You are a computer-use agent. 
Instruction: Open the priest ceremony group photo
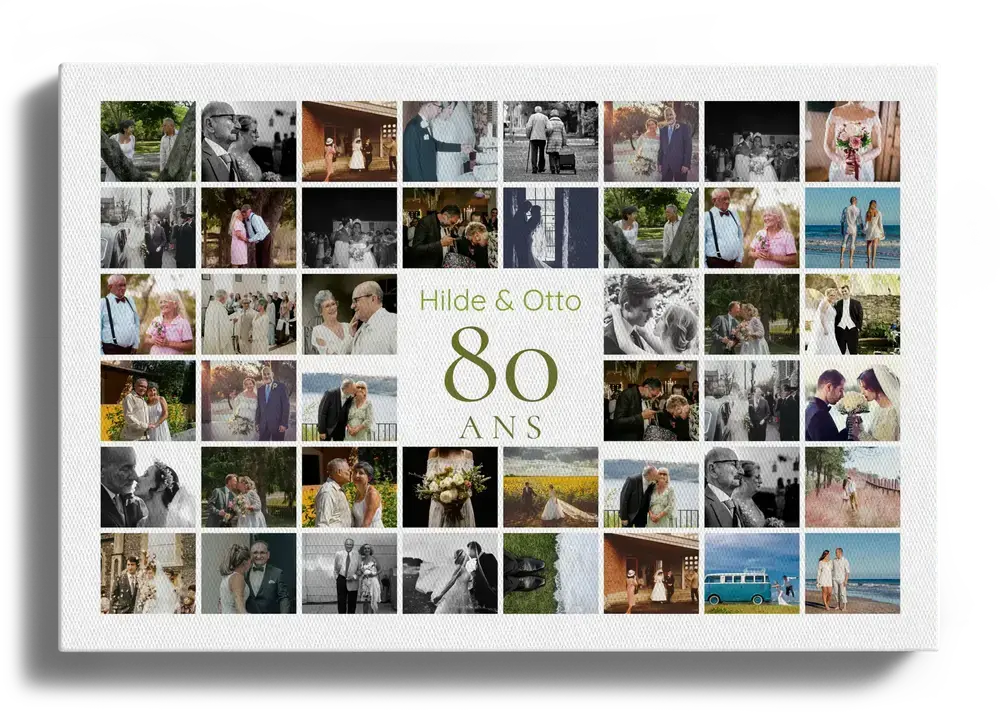coord(249,314)
